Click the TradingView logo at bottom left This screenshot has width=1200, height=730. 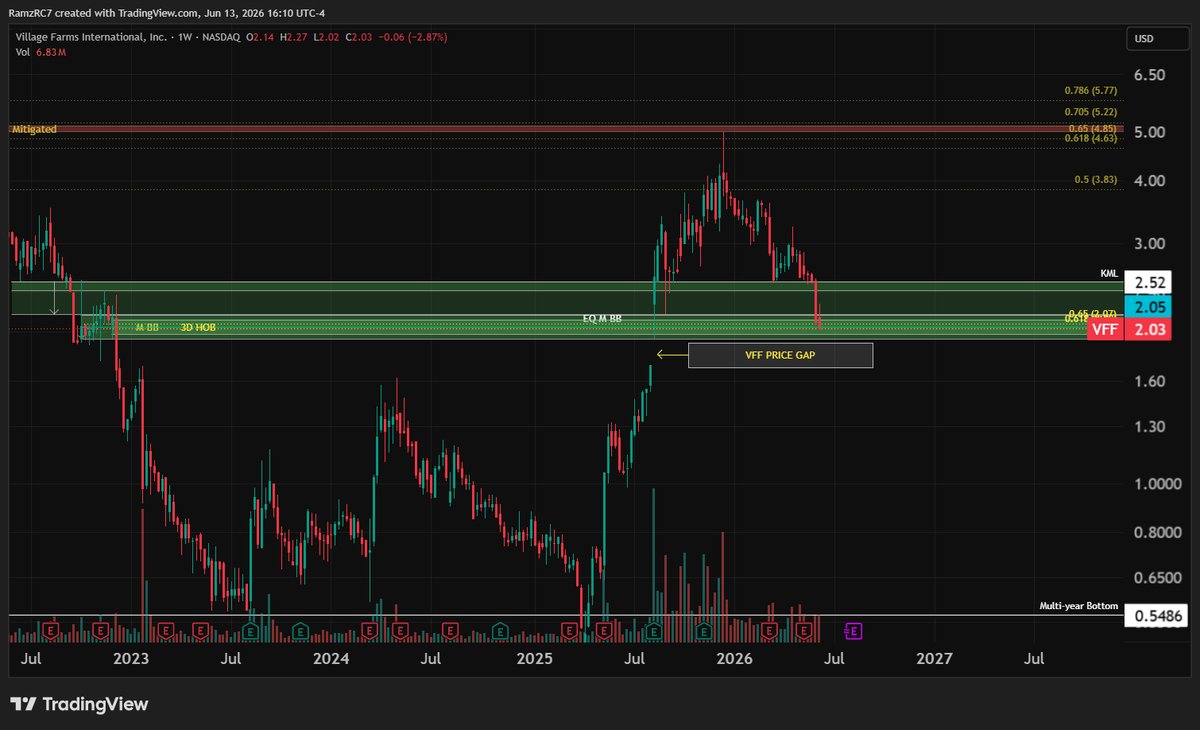point(79,704)
